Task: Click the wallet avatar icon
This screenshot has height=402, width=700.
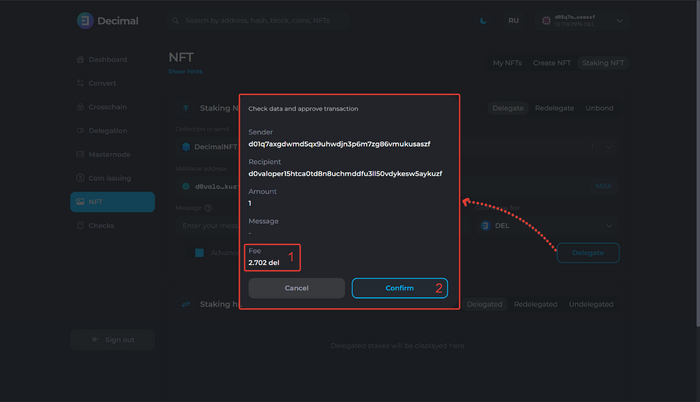Action: [x=546, y=21]
